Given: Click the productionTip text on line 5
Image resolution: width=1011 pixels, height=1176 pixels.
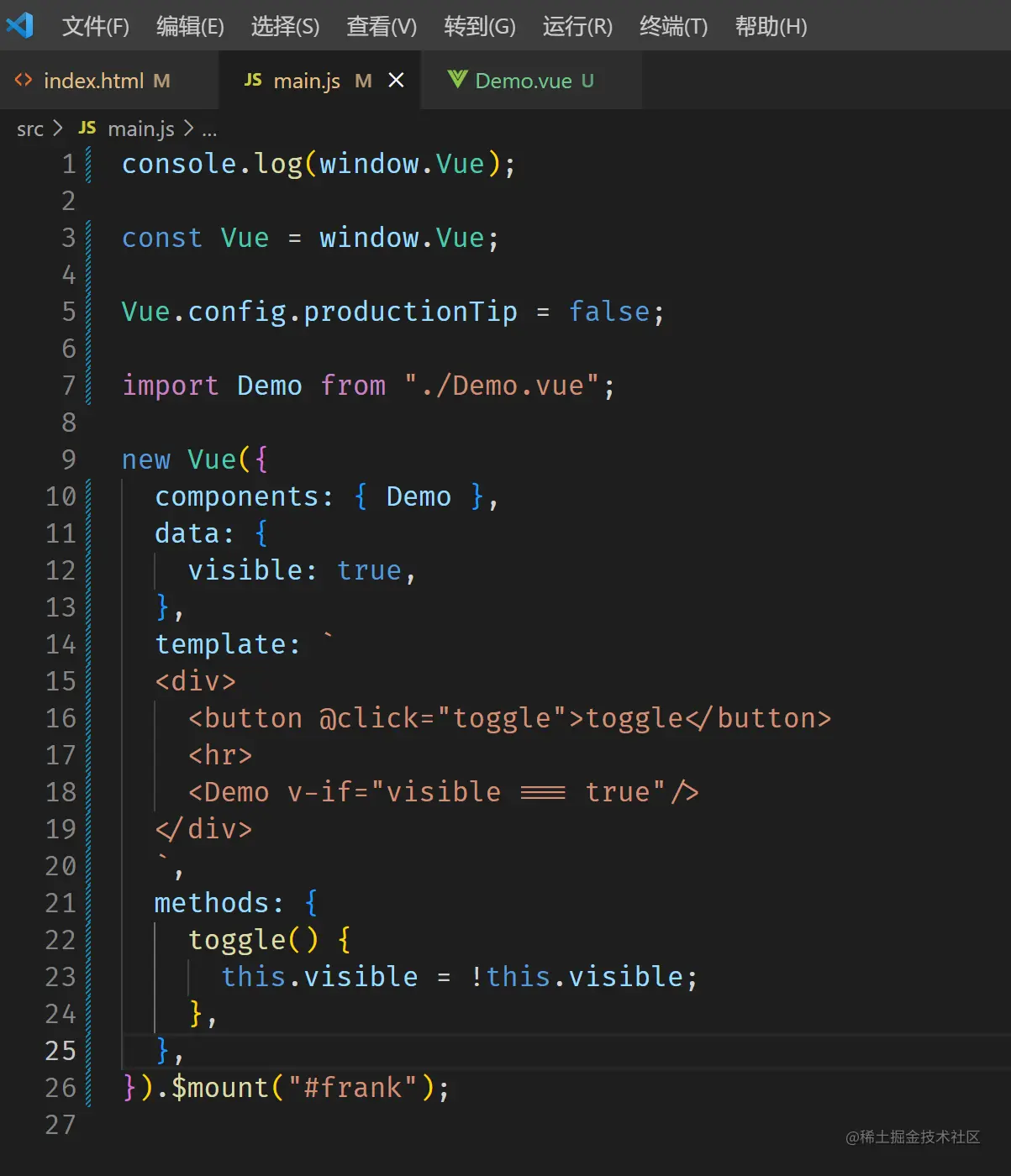Looking at the screenshot, I should click(410, 312).
